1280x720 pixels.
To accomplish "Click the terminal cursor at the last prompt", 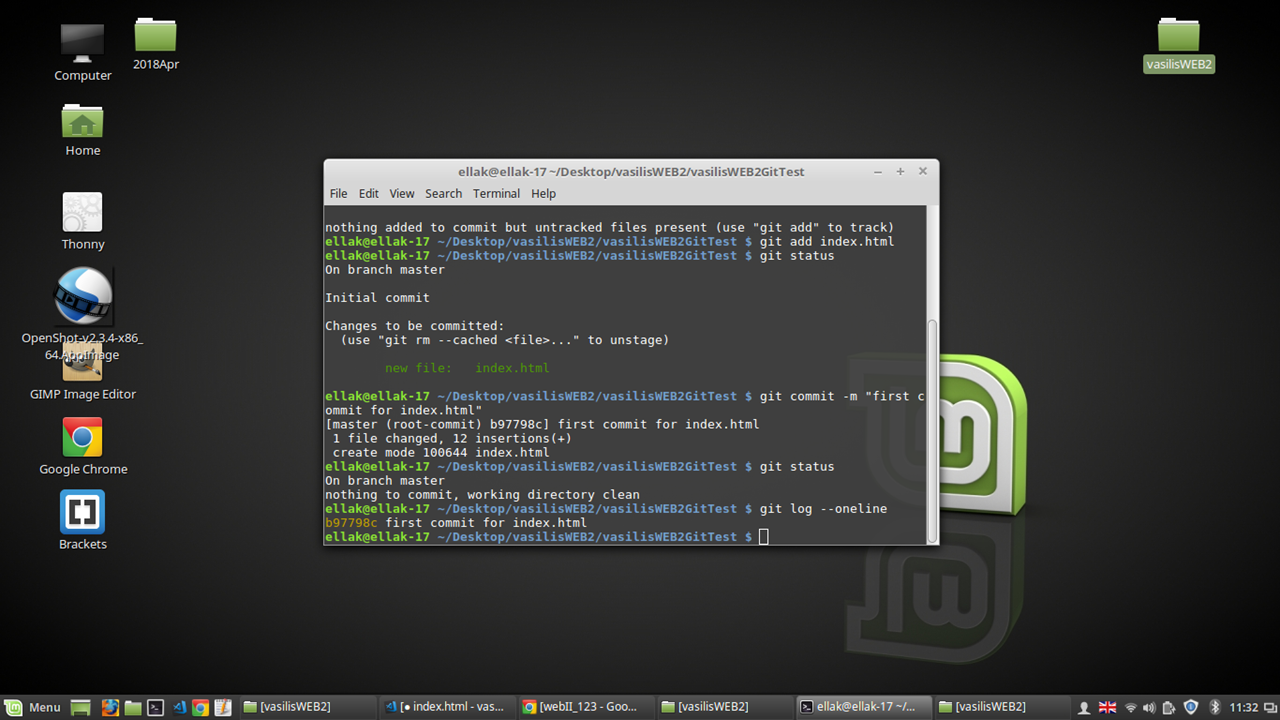I will click(x=764, y=537).
